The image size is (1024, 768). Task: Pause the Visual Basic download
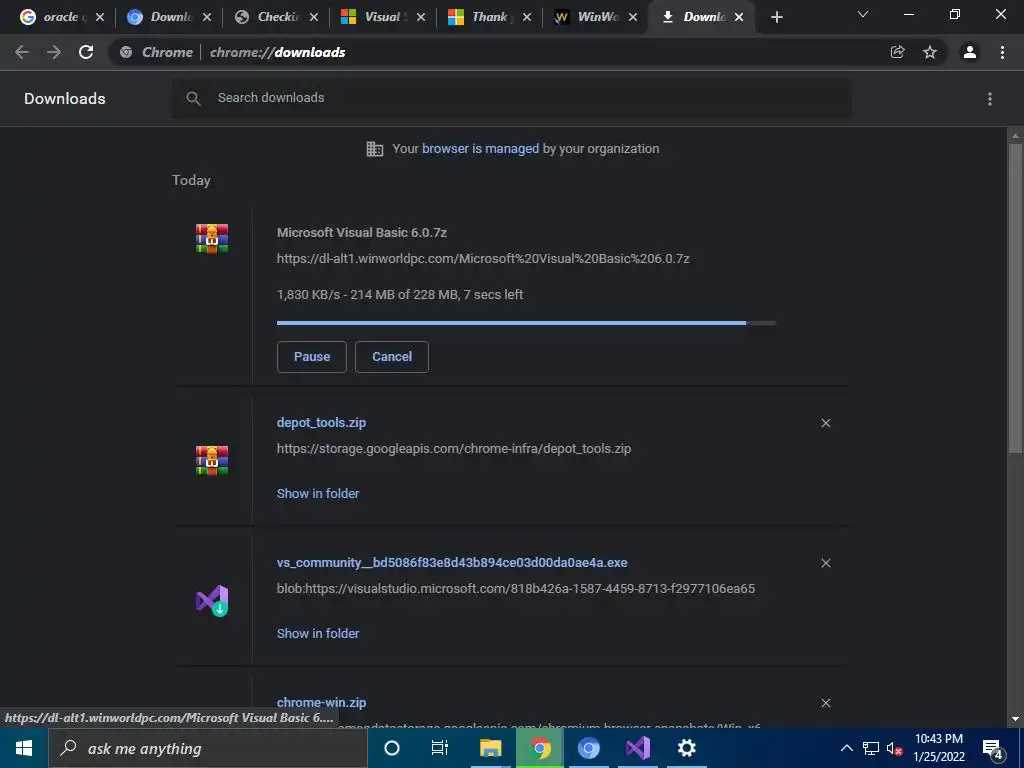coord(312,357)
